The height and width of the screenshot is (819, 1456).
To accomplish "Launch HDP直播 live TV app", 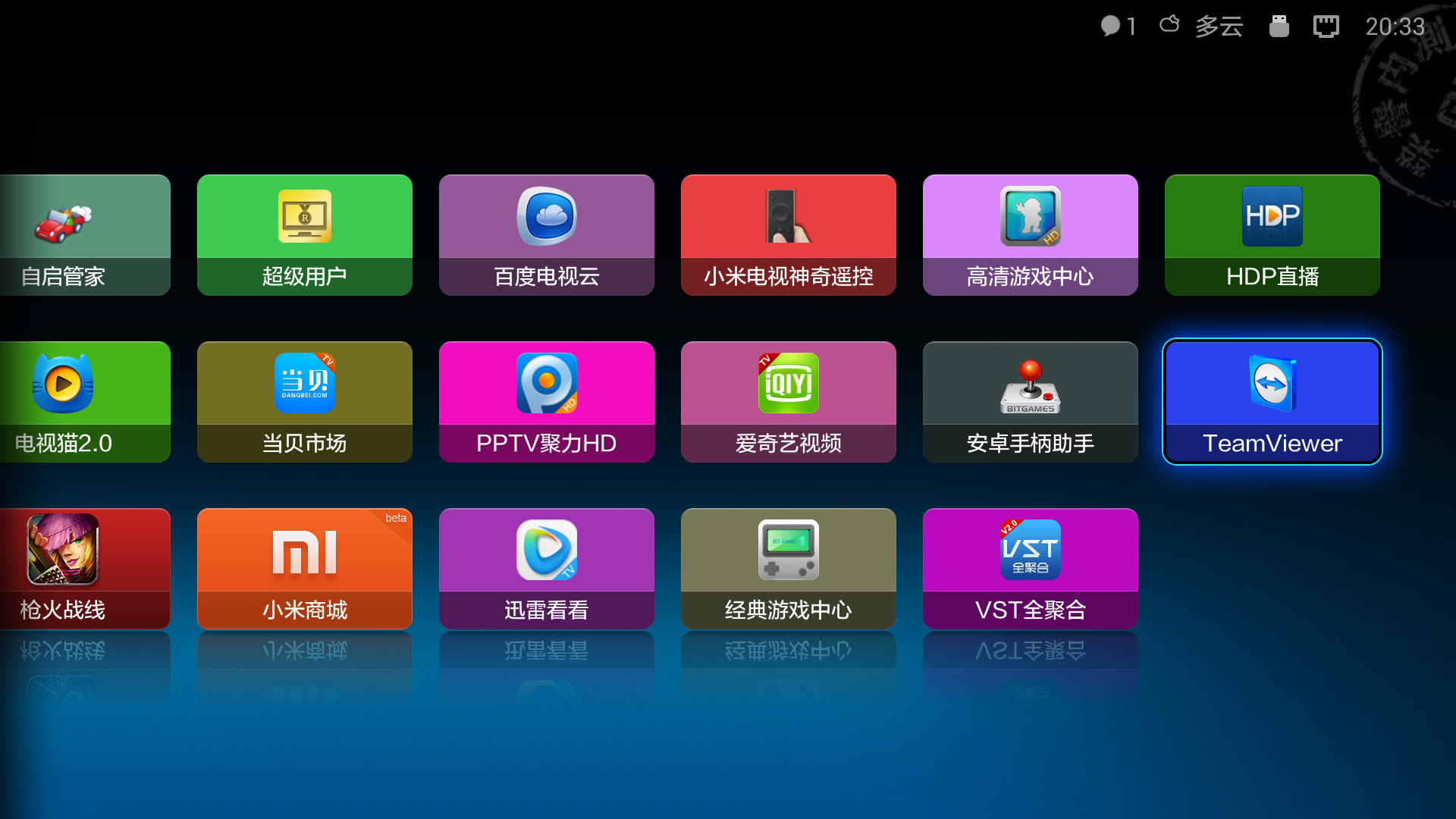I will tap(1272, 234).
